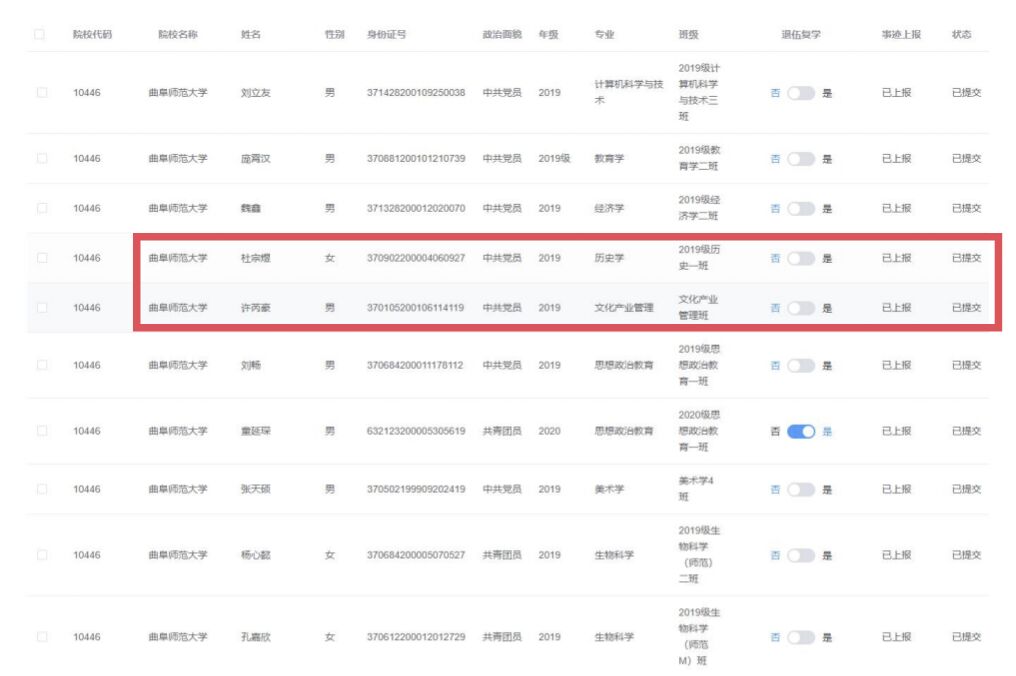This screenshot has width=1016, height=676.
Task: Toggle 退伍复学 switch in the 文化产业管理 row
Action: pos(801,308)
